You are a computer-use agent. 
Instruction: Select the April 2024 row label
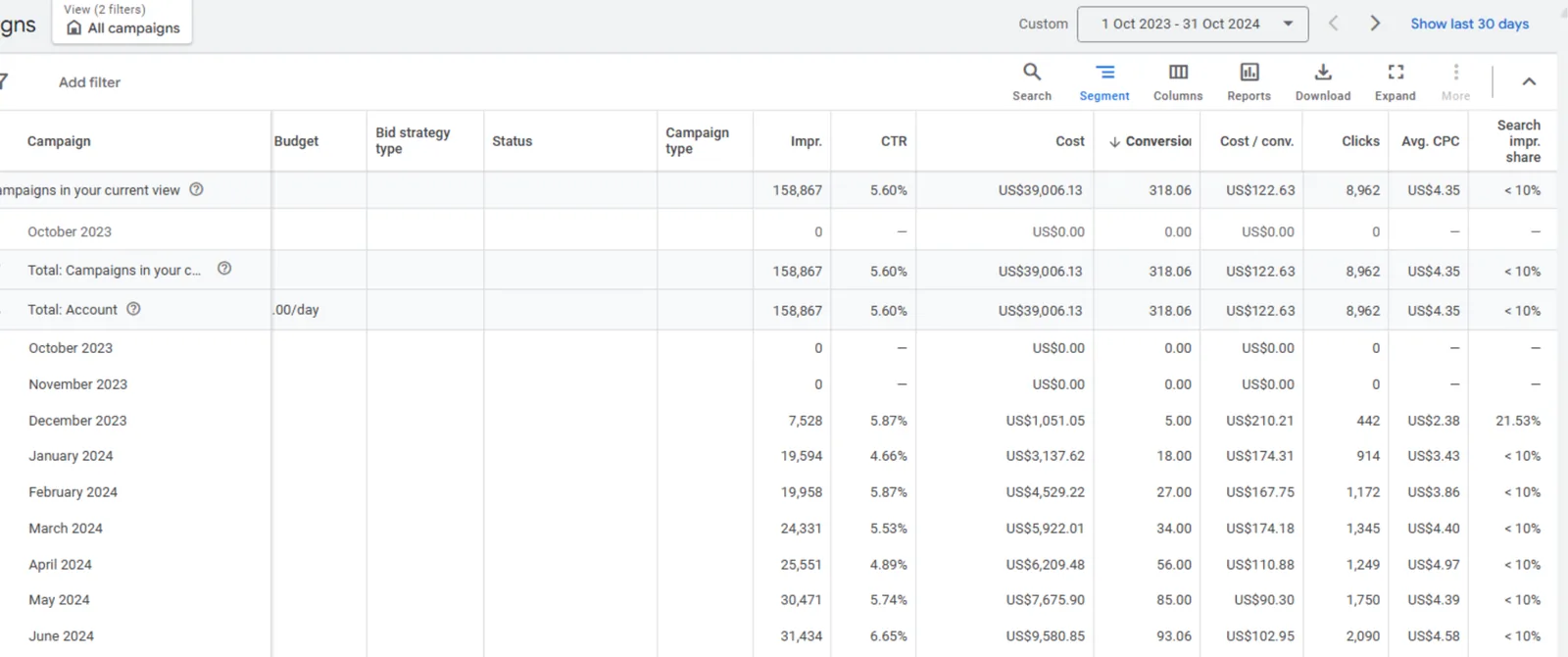click(60, 565)
